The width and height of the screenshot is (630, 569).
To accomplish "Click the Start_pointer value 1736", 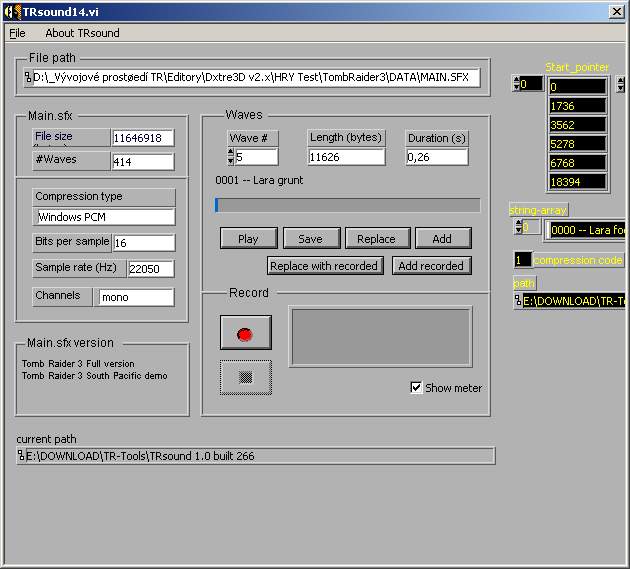I will pyautogui.click(x=577, y=106).
